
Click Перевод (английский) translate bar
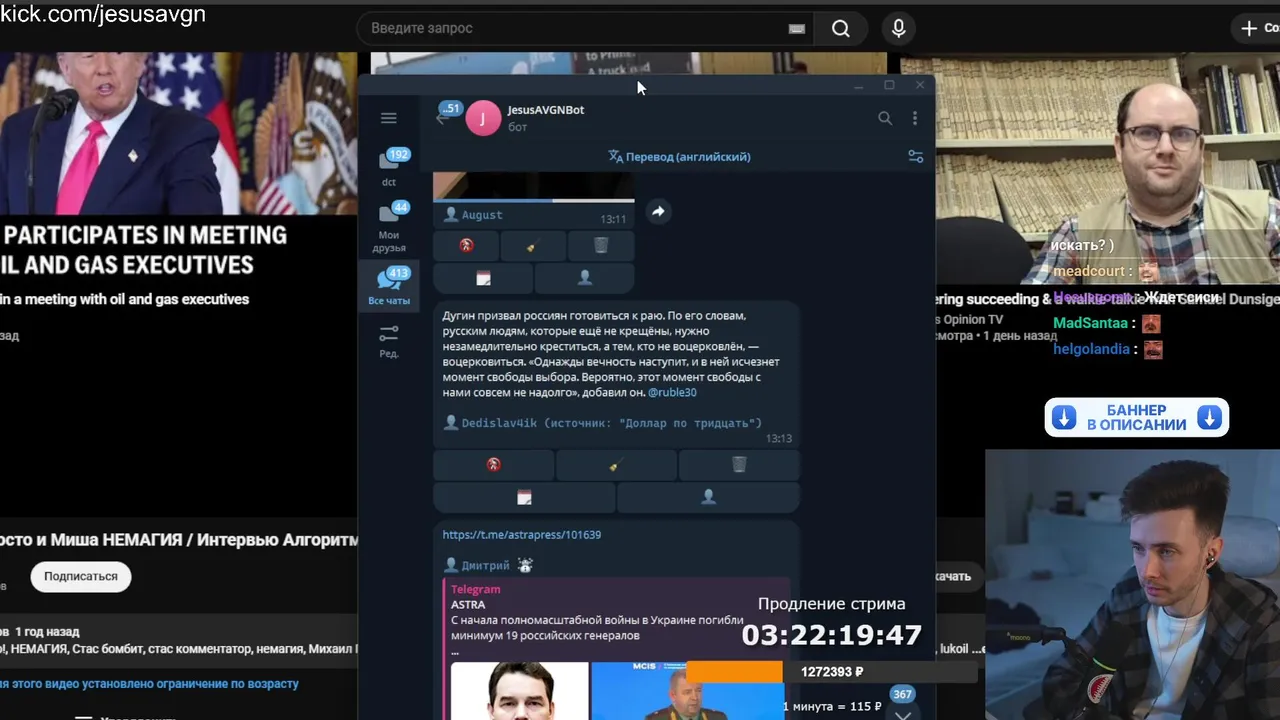pos(679,157)
